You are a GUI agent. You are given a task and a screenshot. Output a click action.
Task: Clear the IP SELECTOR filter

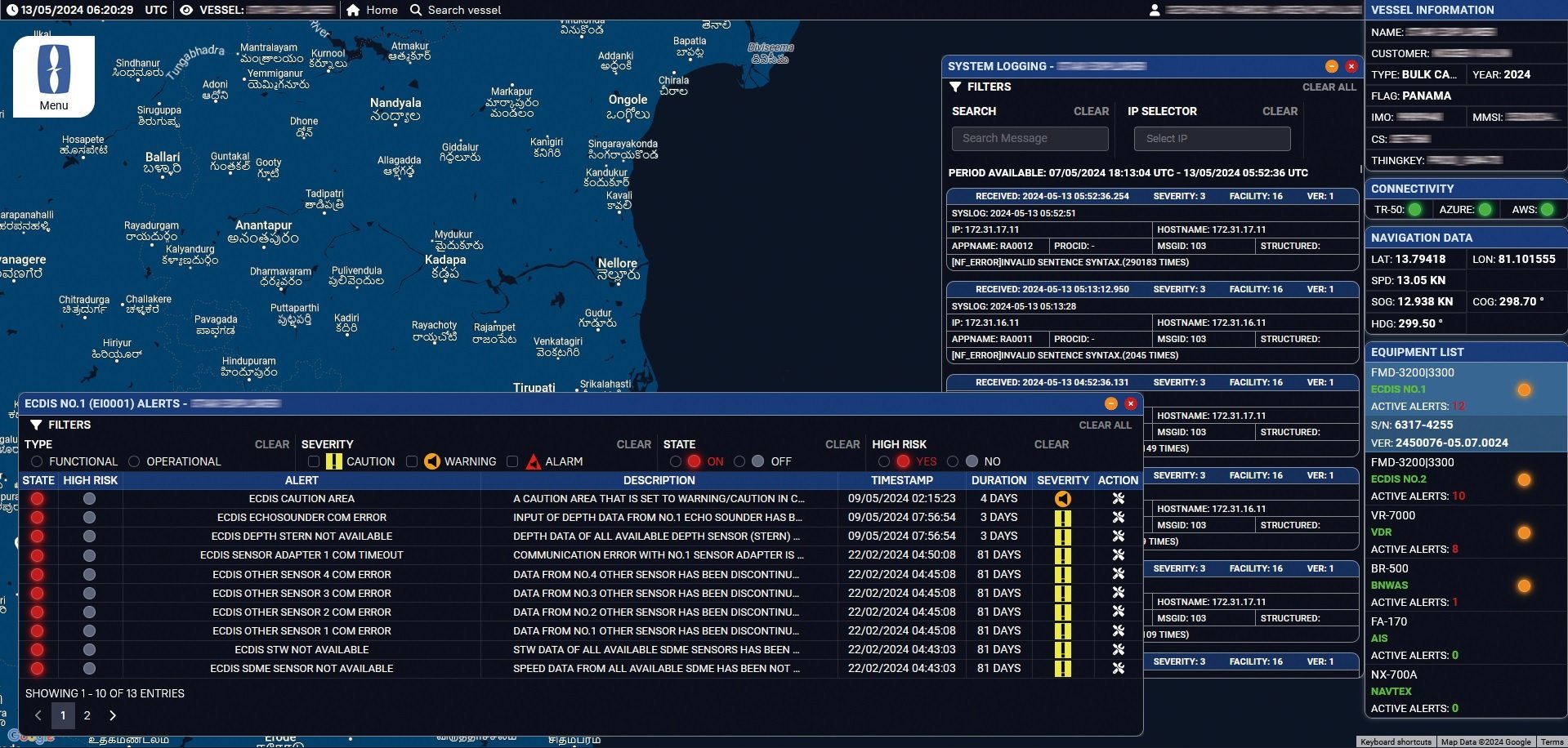1280,111
